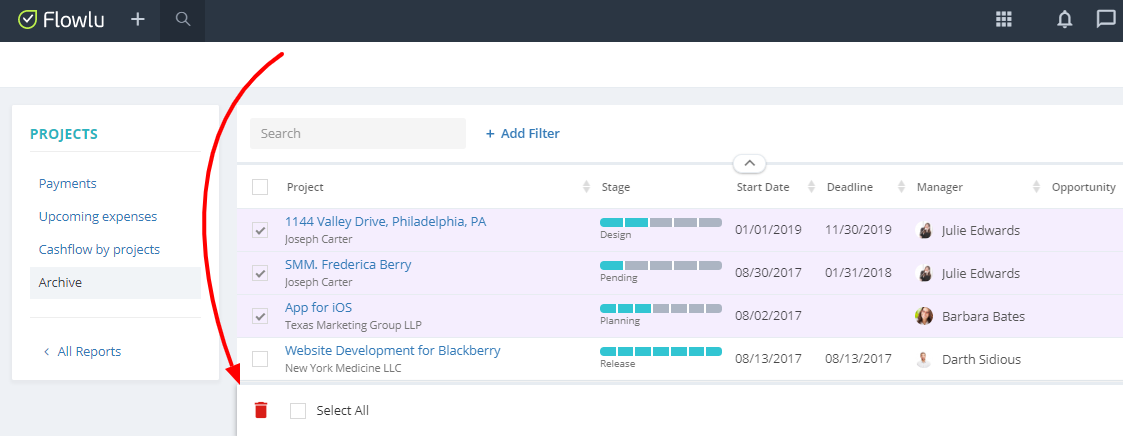Click the Release stage progress bar
This screenshot has height=436, width=1123.
pos(660,352)
